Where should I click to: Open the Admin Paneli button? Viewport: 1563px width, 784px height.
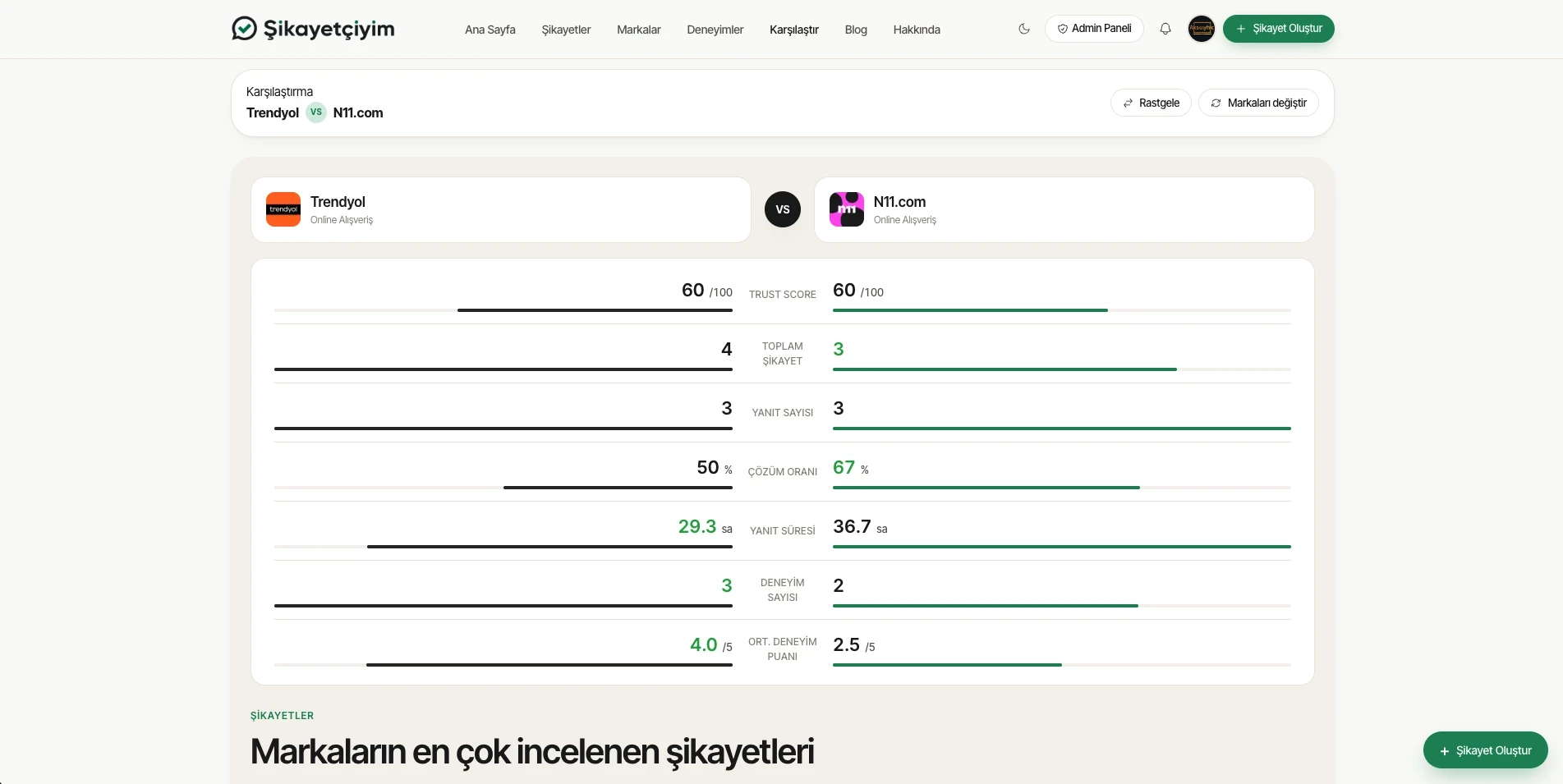click(x=1094, y=29)
